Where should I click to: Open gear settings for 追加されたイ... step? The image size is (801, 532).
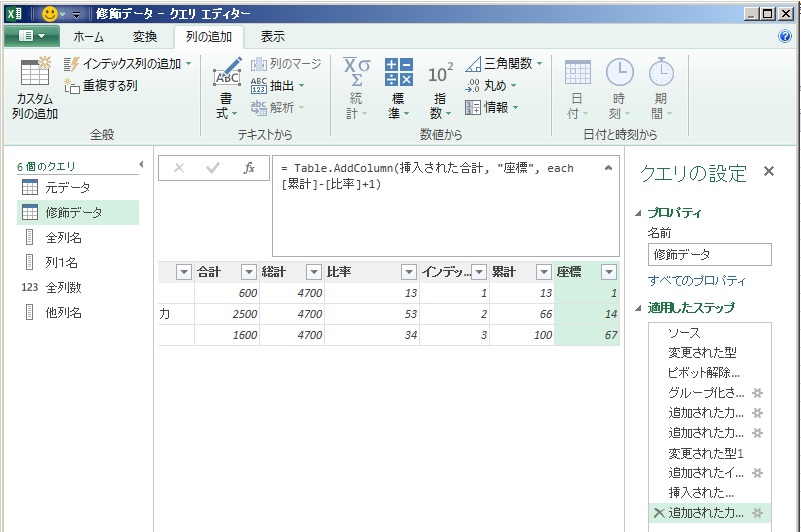[x=758, y=473]
